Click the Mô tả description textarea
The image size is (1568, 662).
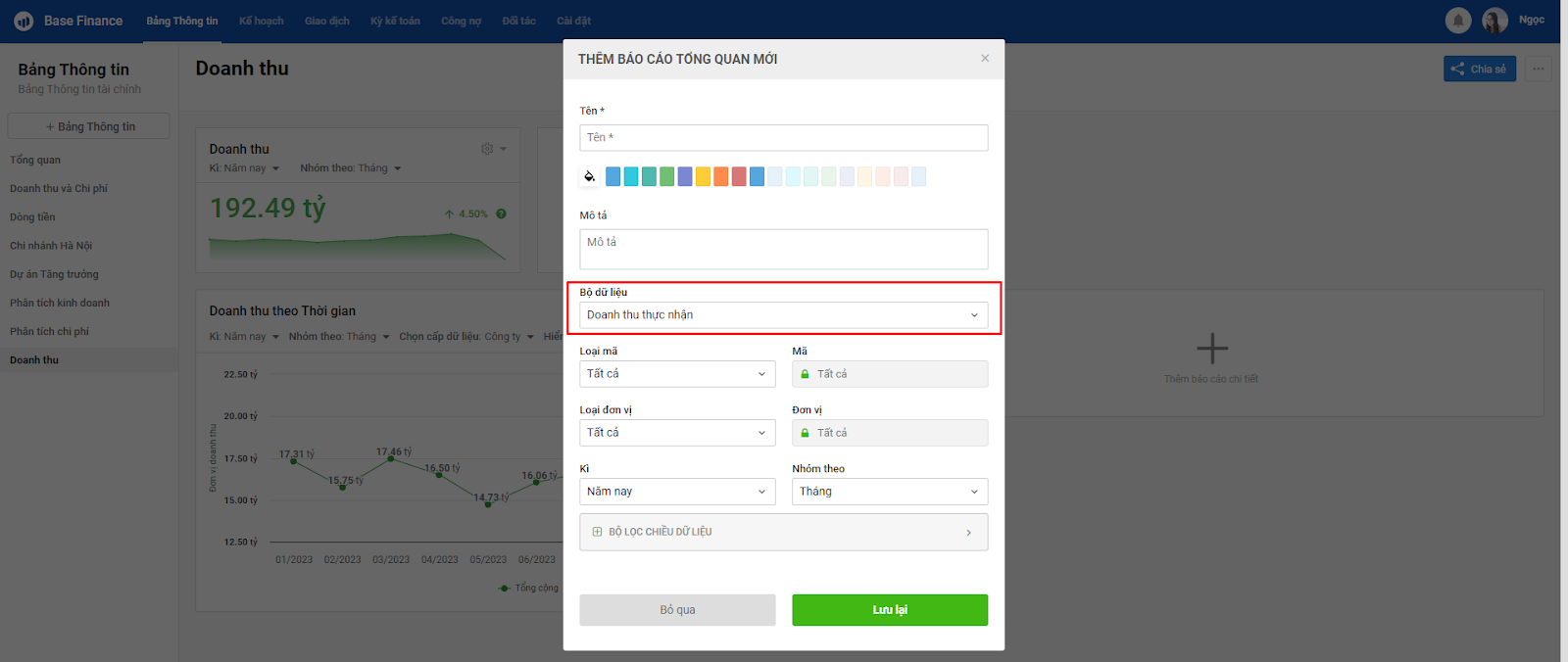[784, 250]
